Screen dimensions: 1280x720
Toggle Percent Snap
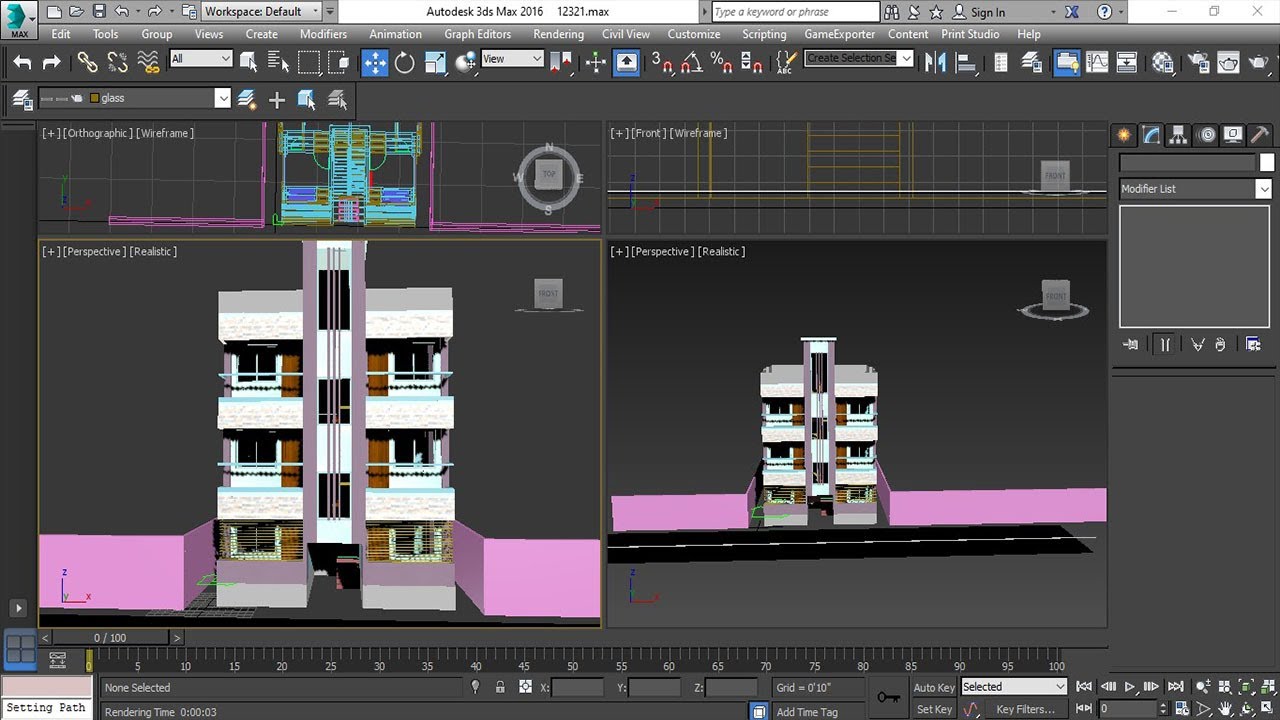tap(722, 62)
